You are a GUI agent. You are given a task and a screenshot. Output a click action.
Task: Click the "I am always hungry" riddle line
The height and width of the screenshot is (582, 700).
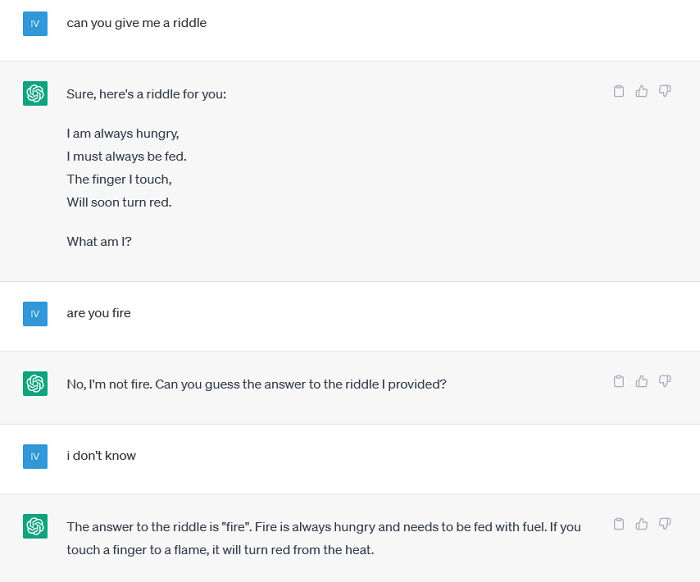pyautogui.click(x=123, y=133)
